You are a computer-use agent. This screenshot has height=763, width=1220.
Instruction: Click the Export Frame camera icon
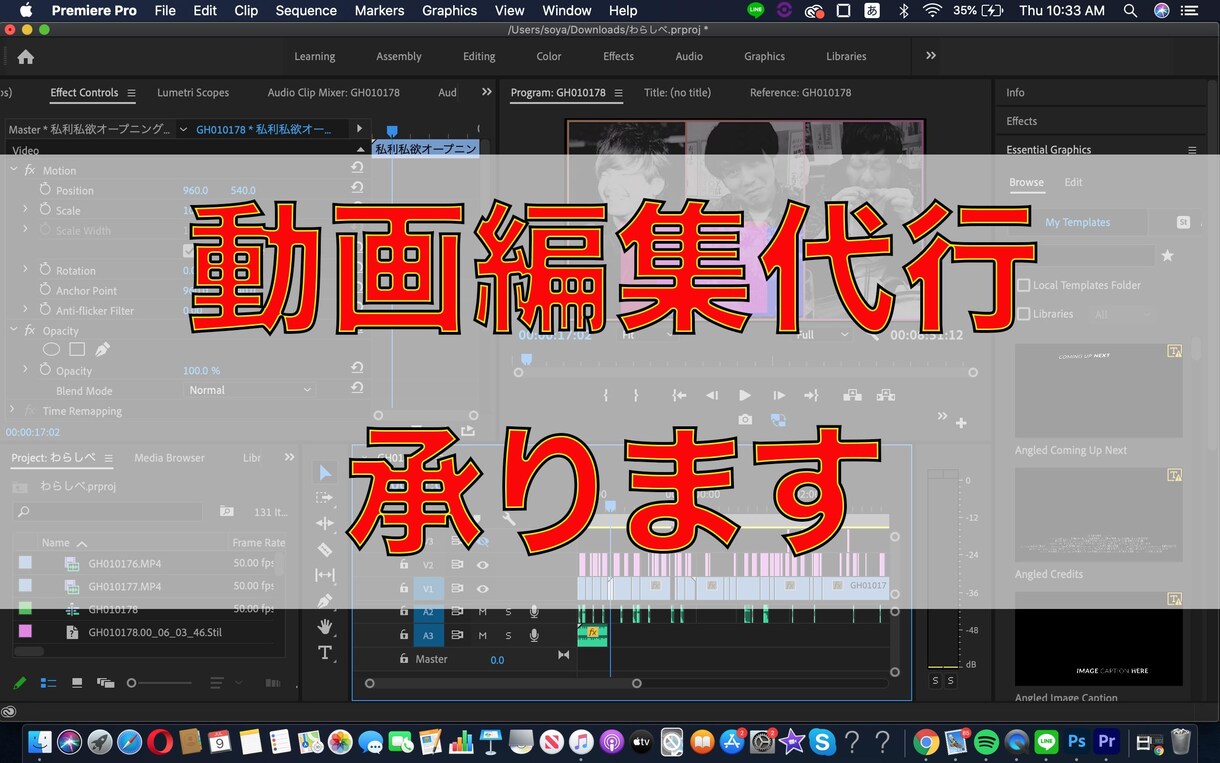tap(745, 420)
